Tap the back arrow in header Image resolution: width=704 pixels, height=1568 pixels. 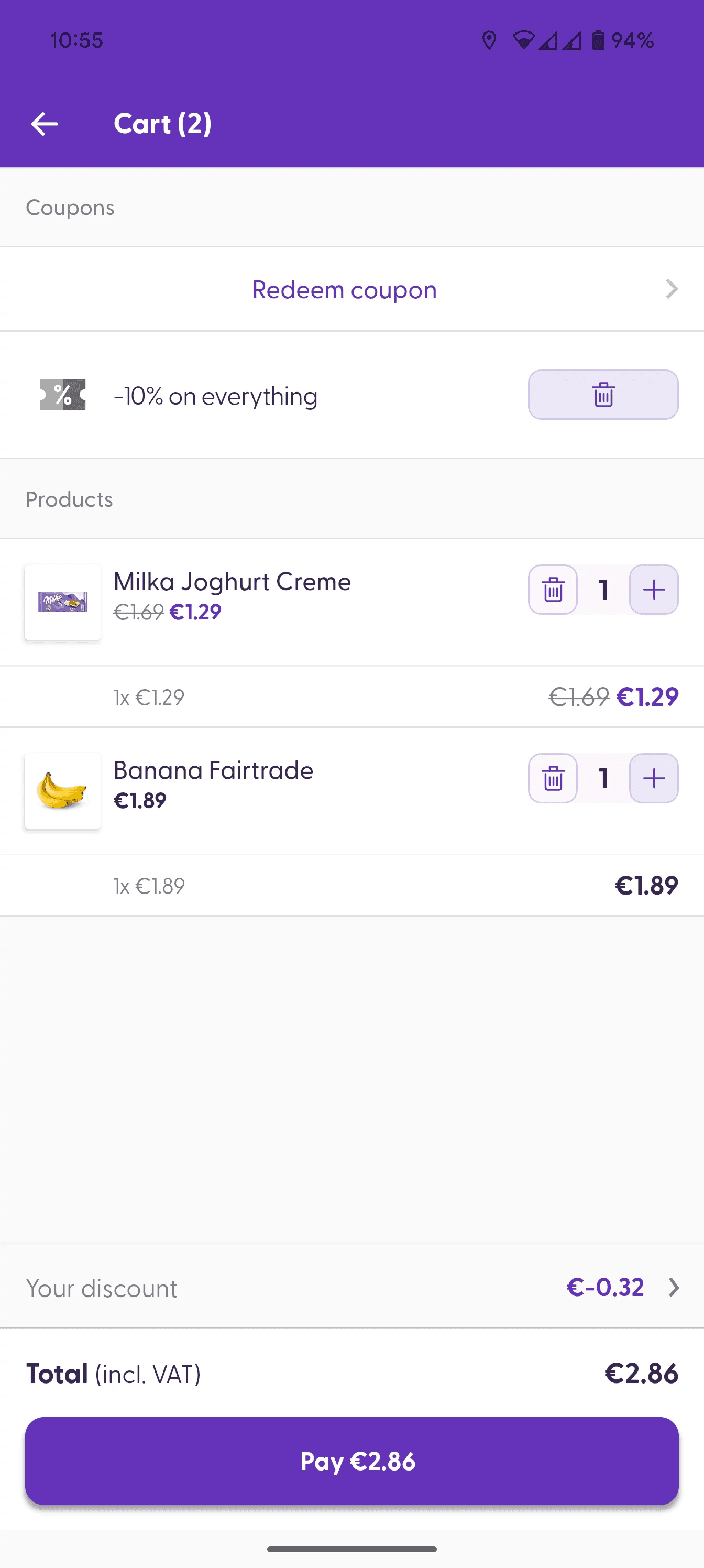[45, 124]
